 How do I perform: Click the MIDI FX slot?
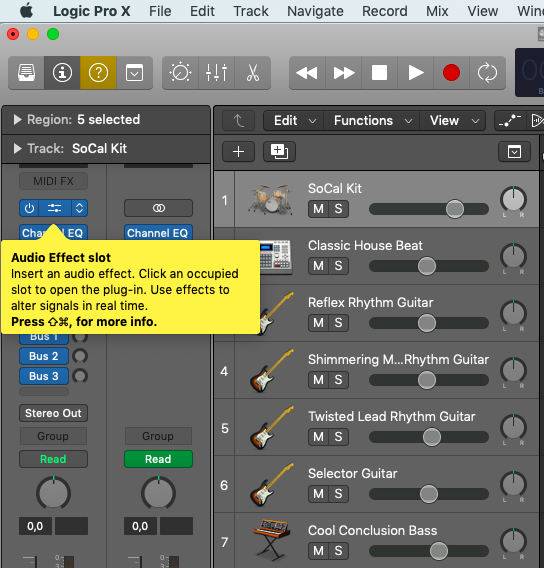pyautogui.click(x=53, y=181)
